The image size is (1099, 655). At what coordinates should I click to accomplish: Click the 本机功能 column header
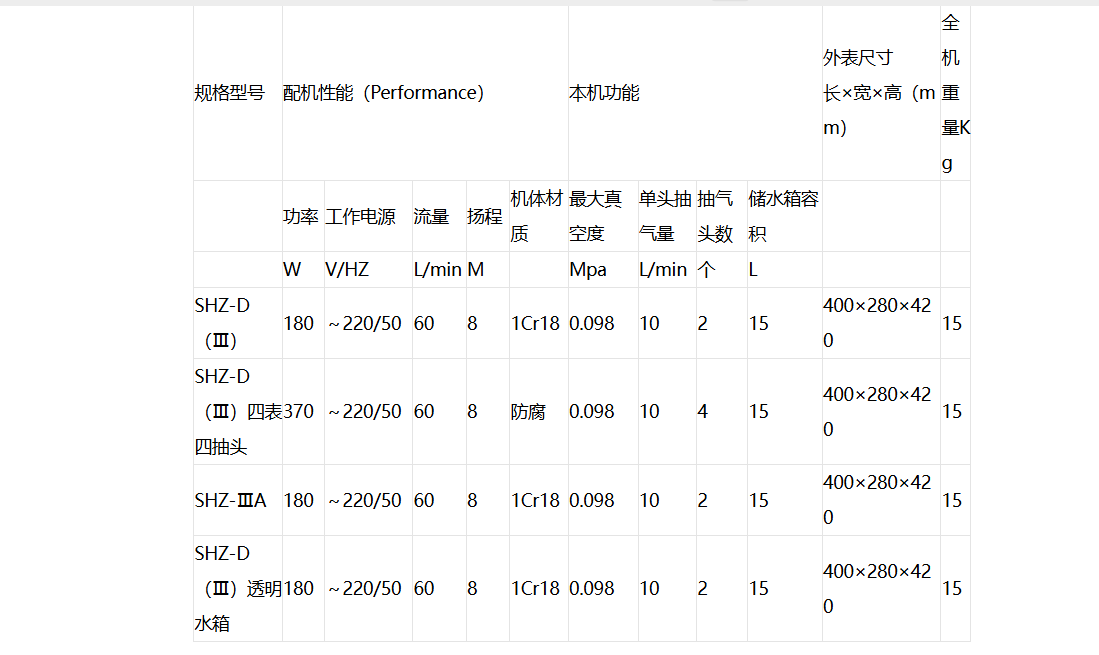(x=604, y=93)
